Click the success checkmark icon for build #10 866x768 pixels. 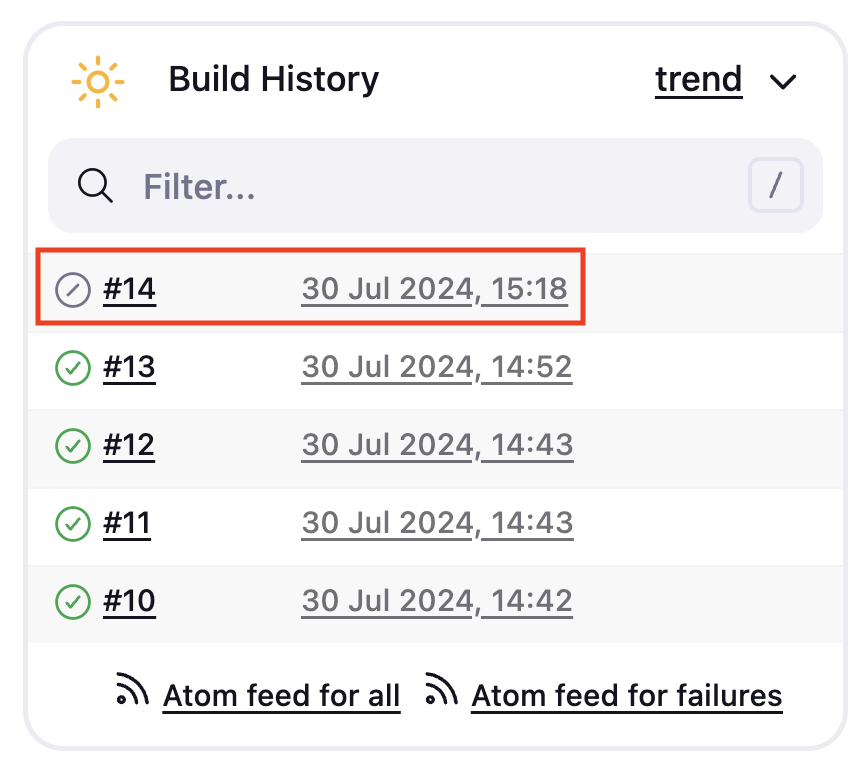[x=73, y=601]
